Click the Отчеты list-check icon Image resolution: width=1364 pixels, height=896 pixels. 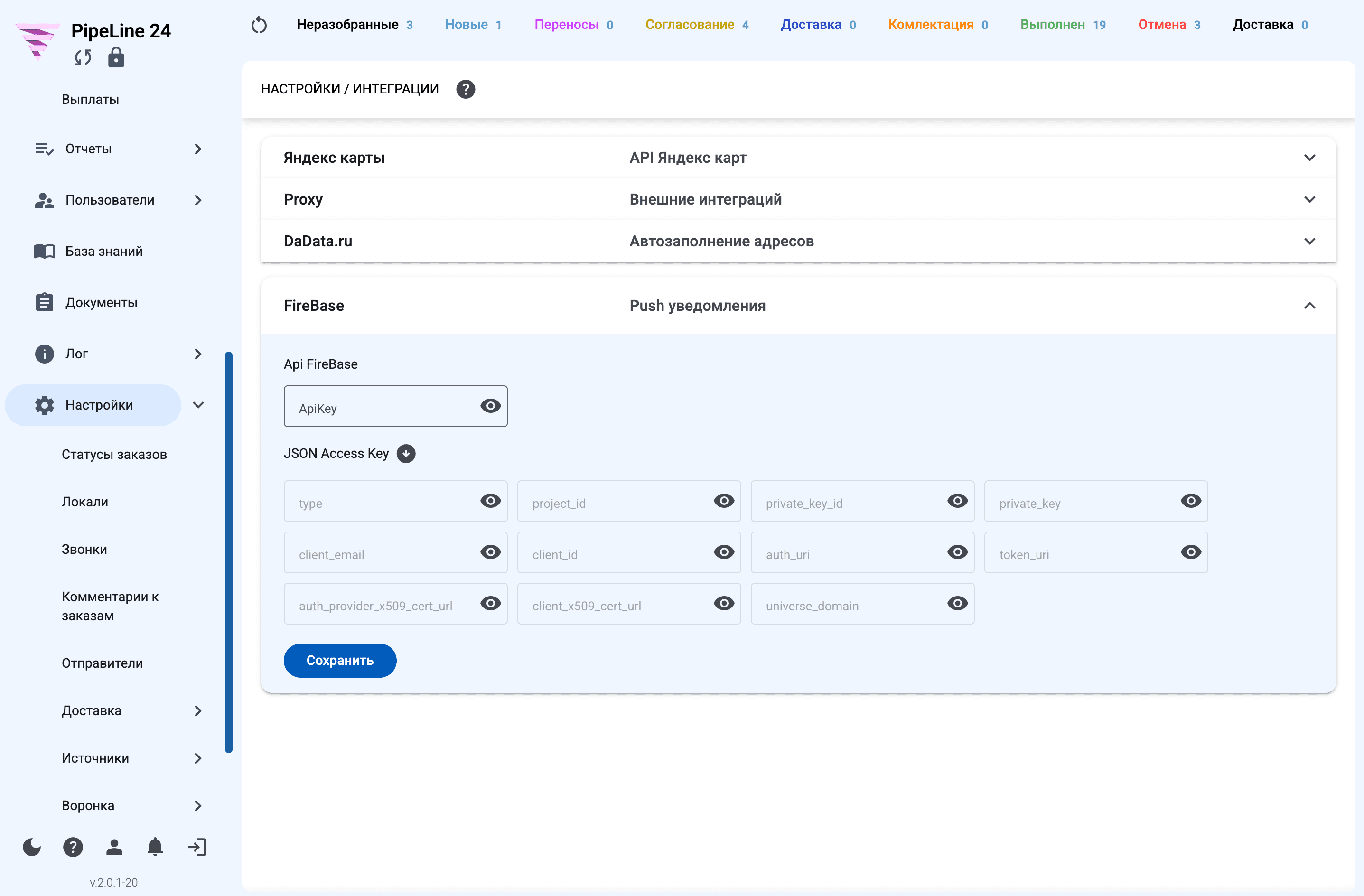pos(44,149)
